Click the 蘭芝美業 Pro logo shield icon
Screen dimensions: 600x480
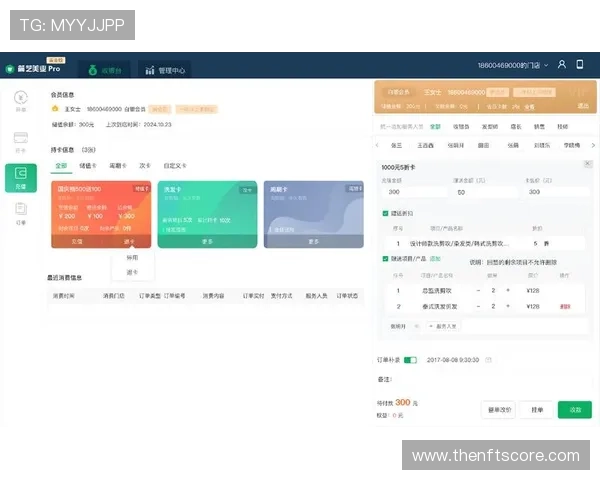pyautogui.click(x=10, y=69)
